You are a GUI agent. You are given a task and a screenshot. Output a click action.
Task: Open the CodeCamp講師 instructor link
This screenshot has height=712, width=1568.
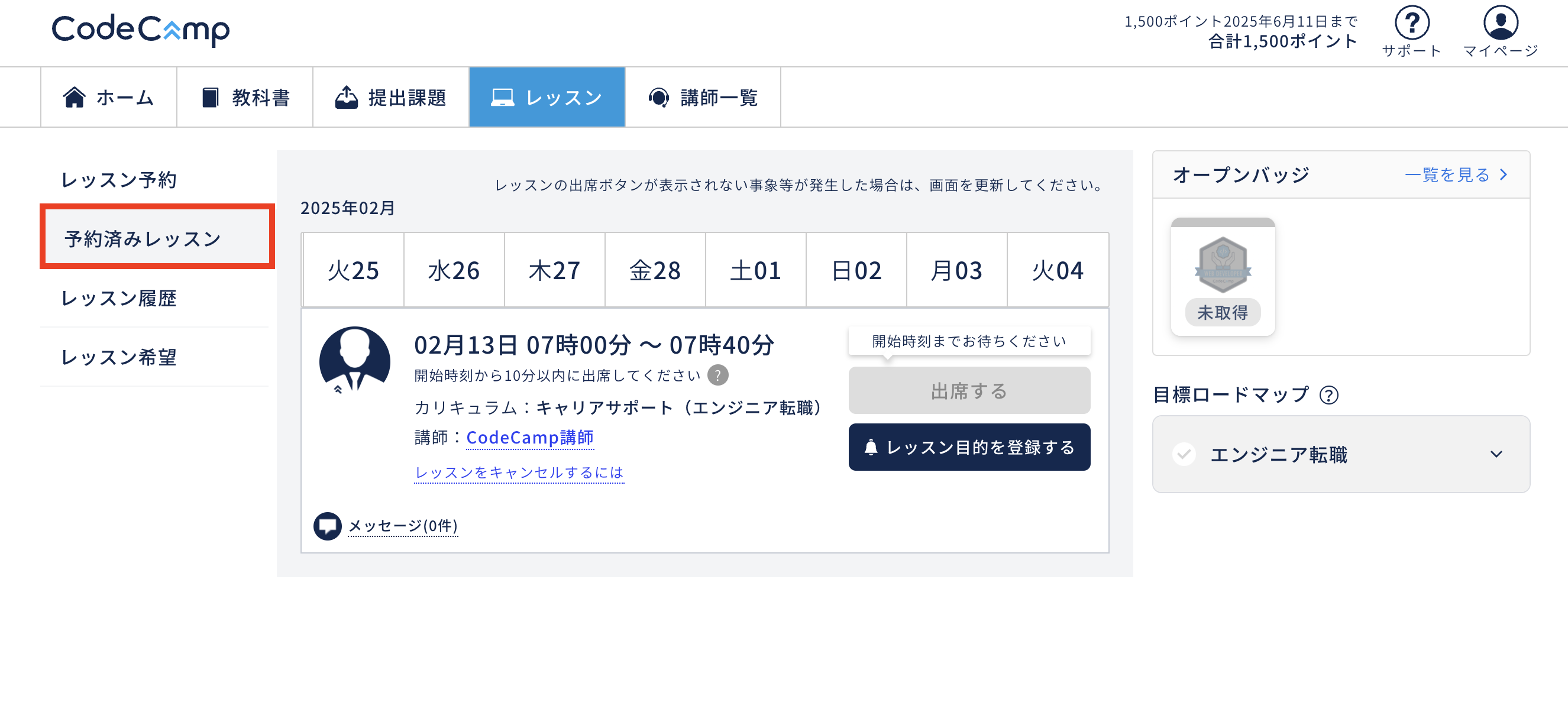529,438
